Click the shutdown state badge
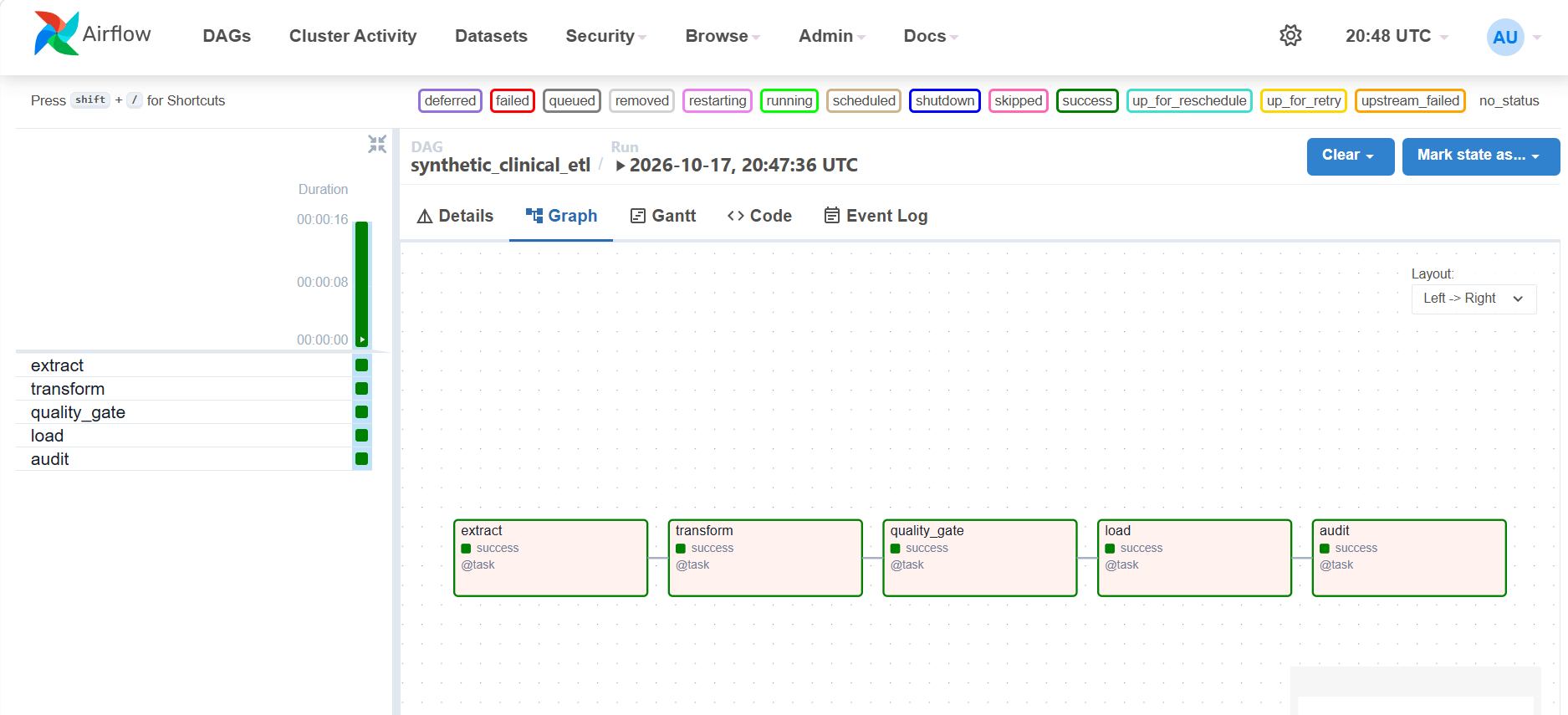 coord(945,100)
